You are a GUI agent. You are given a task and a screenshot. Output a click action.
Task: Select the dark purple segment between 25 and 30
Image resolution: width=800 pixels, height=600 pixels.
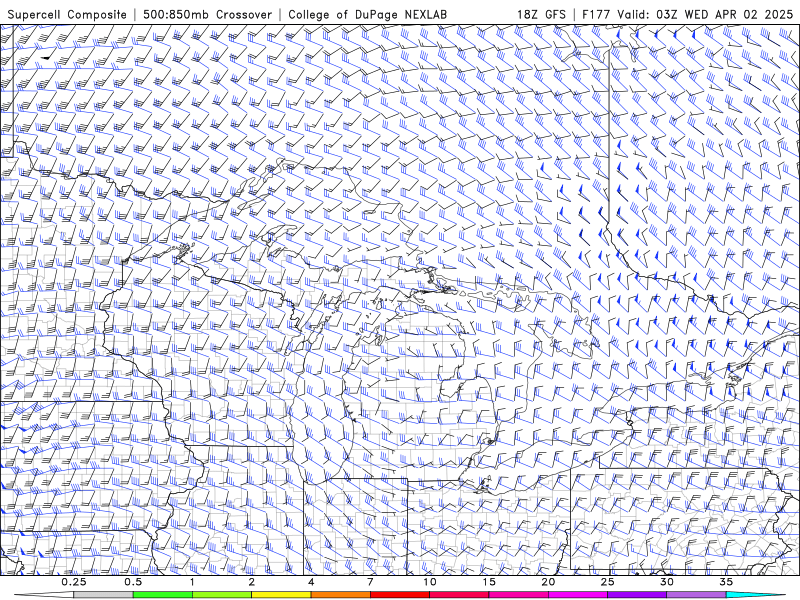(x=637, y=595)
